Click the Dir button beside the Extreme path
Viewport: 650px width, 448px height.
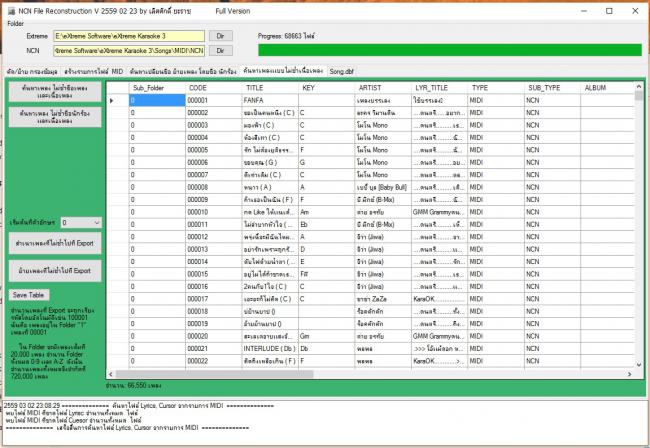coord(220,36)
